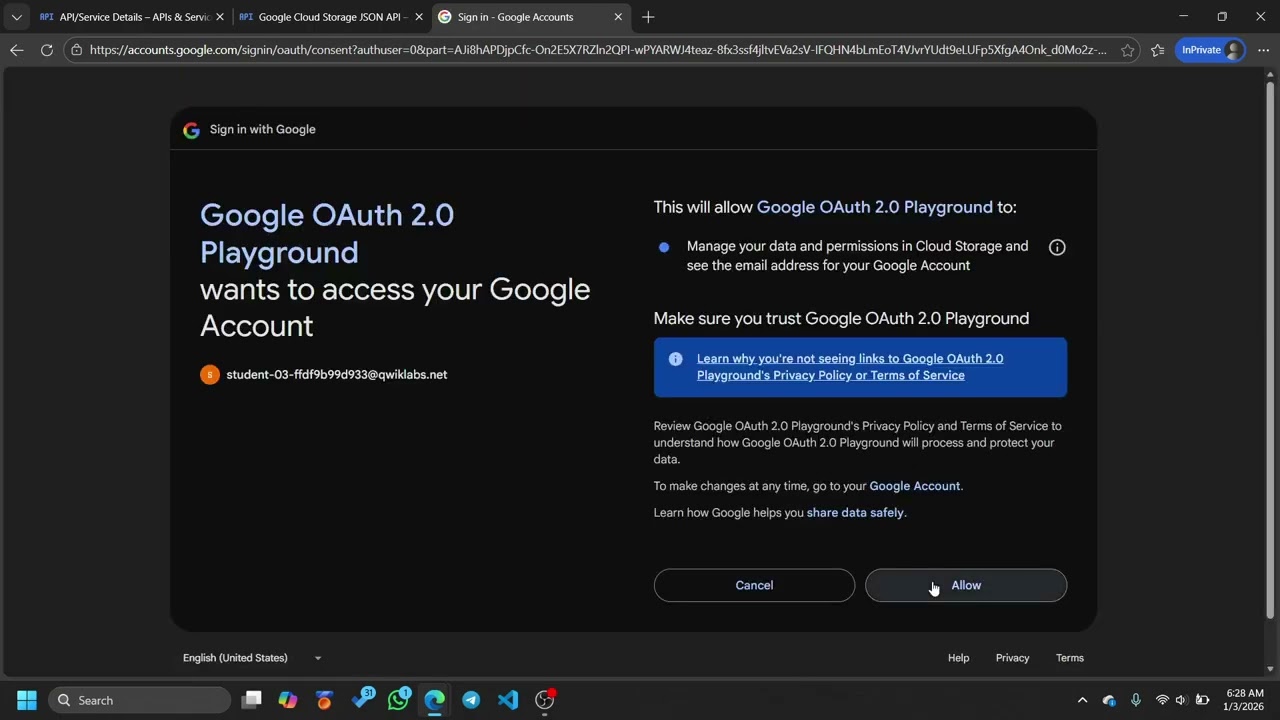This screenshot has width=1280, height=720.
Task: Close the API/Service Details tab
Action: [220, 17]
